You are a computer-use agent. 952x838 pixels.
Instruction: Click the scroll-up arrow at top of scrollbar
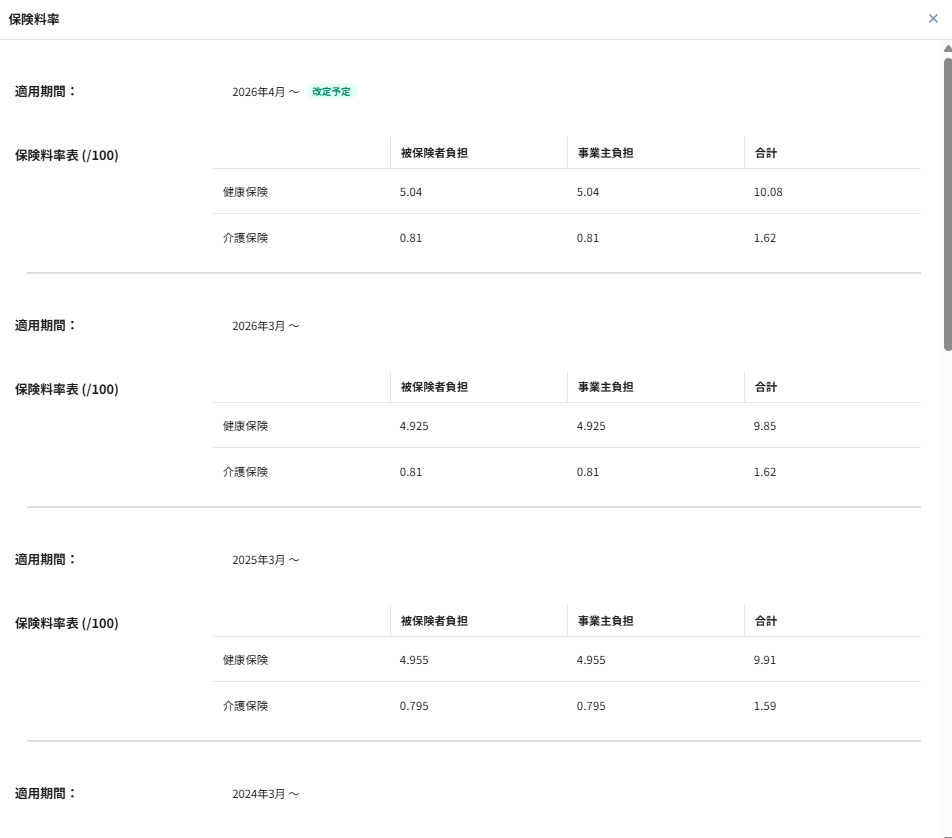[x=947, y=48]
